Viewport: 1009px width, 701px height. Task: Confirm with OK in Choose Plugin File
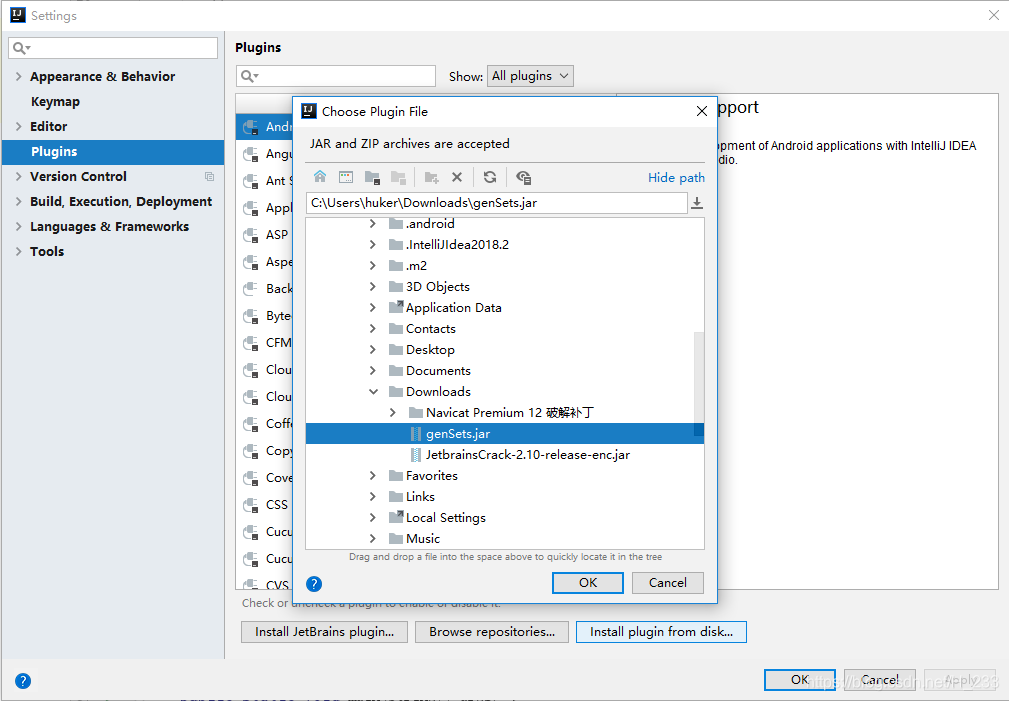pos(588,583)
